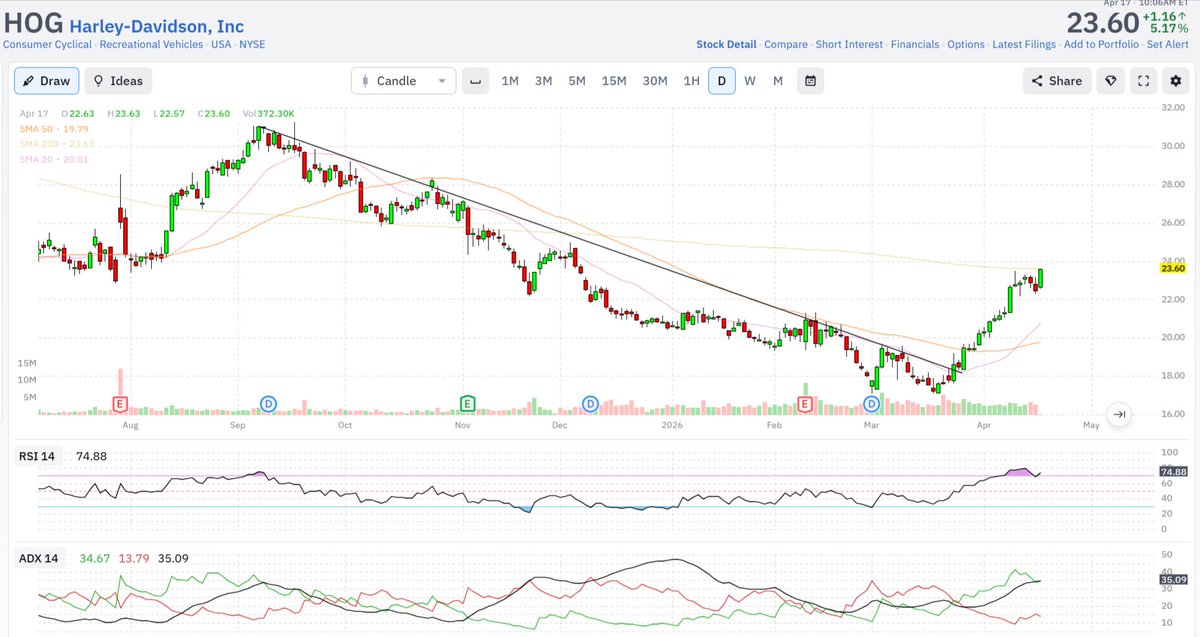This screenshot has height=637, width=1200.
Task: Select the 15M timeframe
Action: [614, 81]
